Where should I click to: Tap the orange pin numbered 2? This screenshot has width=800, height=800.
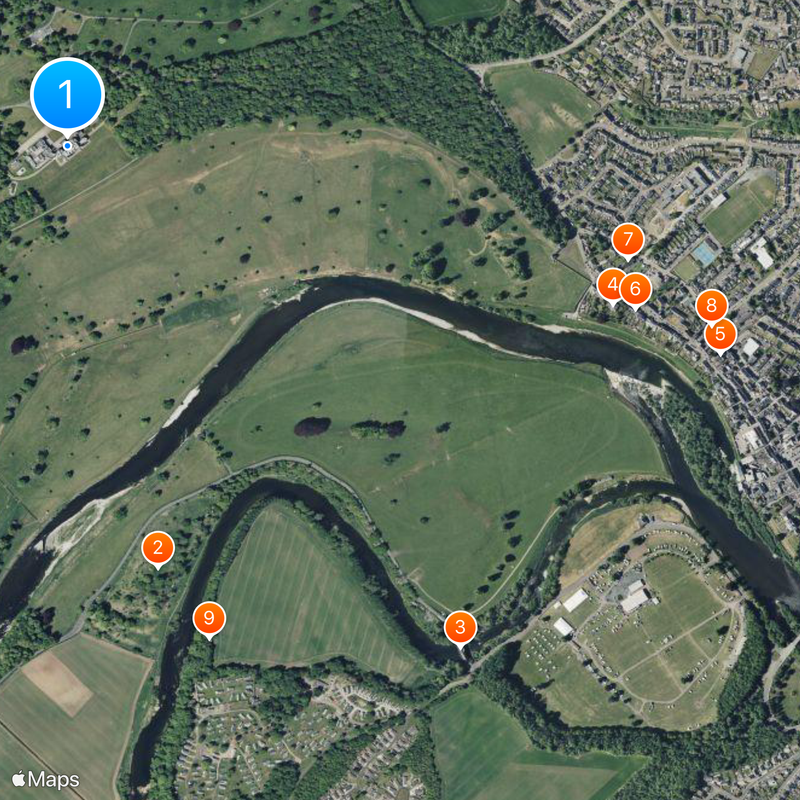pyautogui.click(x=158, y=548)
